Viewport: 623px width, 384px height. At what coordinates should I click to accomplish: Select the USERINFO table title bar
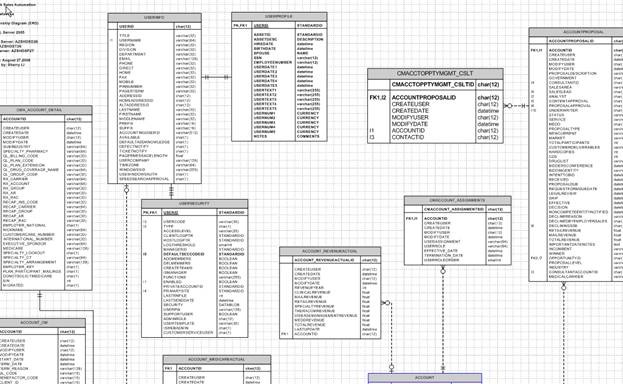click(x=155, y=17)
